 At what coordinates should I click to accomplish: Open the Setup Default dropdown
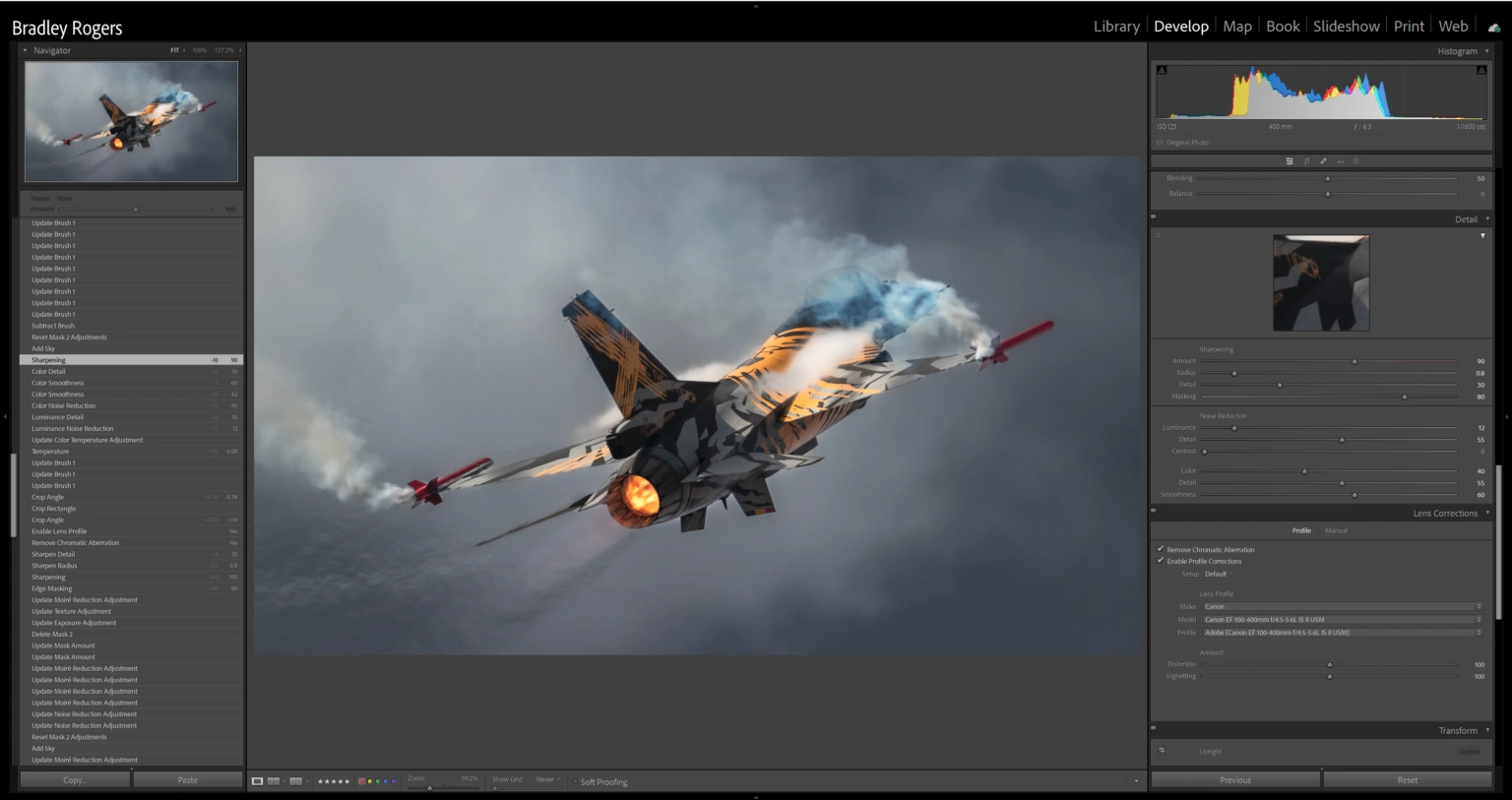(x=1219, y=574)
